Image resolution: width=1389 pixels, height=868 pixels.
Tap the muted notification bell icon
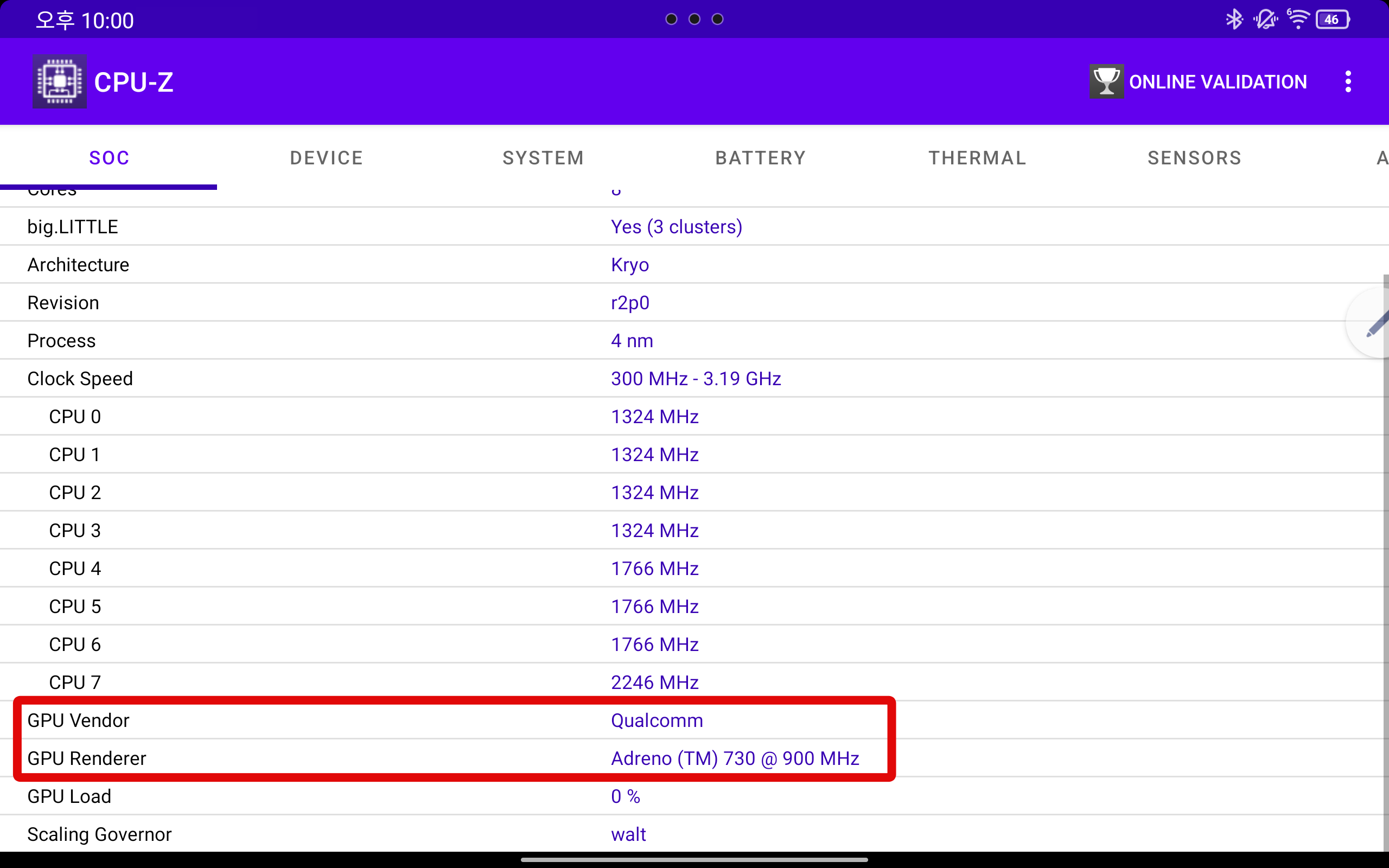[x=1265, y=20]
